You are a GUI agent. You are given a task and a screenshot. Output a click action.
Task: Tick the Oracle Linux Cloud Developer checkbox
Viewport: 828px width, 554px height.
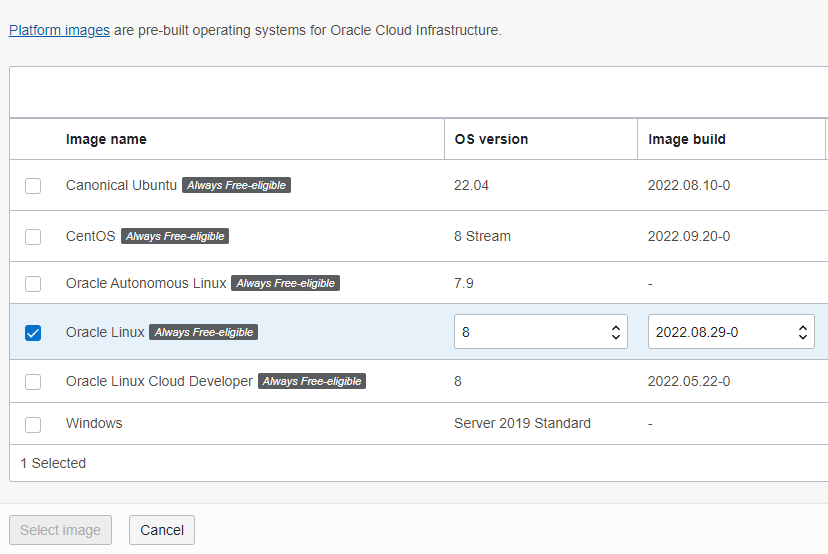33,381
